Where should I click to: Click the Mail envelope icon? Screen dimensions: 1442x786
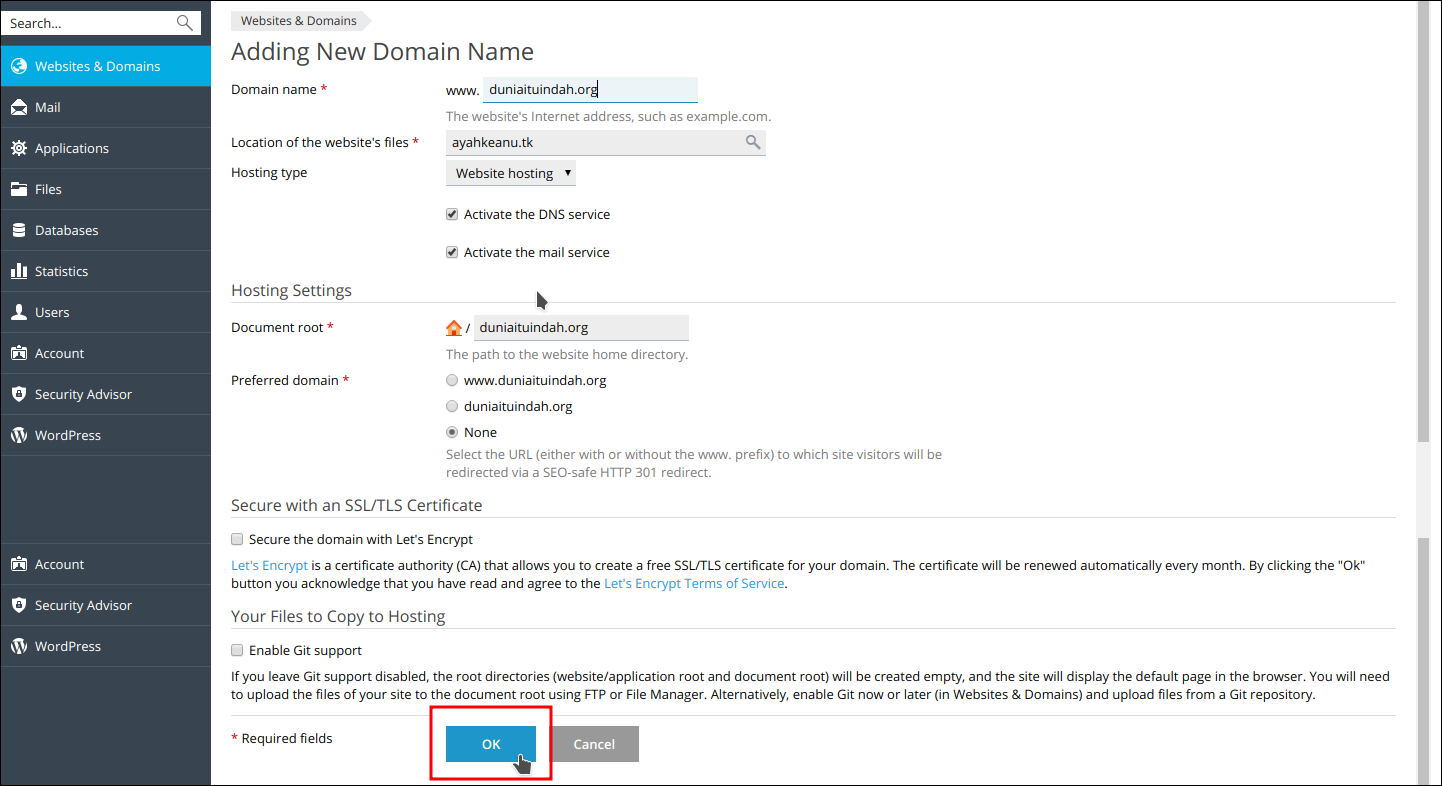tap(18, 107)
